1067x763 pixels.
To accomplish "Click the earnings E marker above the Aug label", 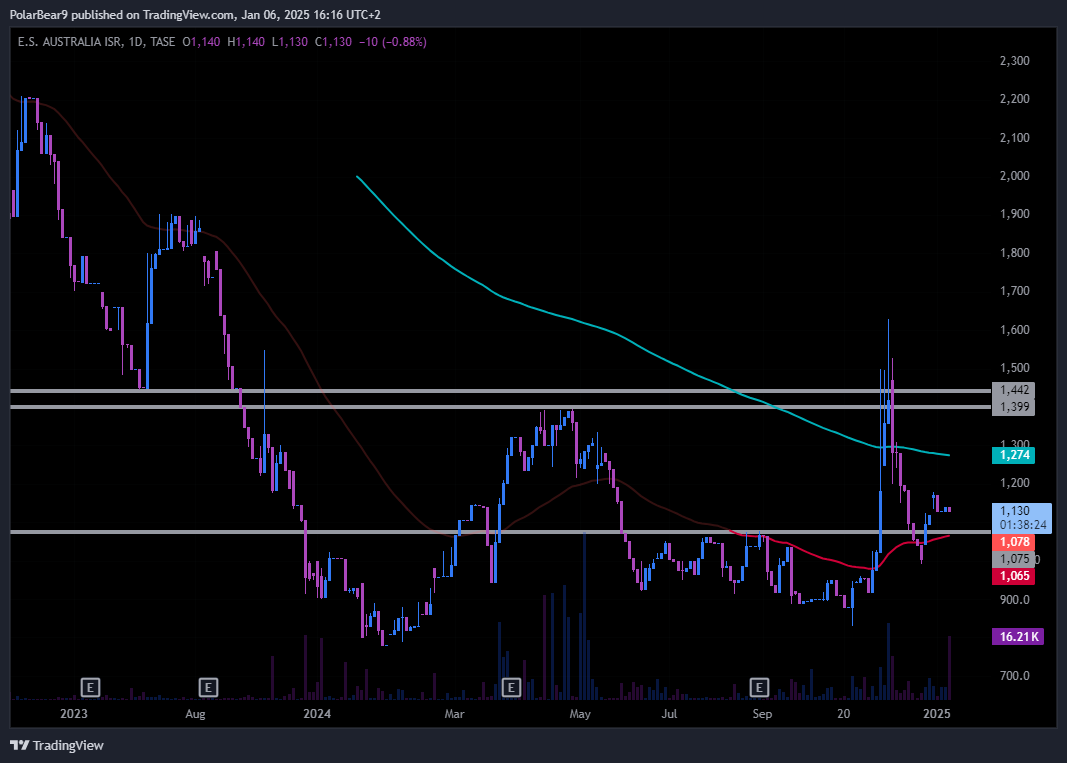I will pos(208,687).
